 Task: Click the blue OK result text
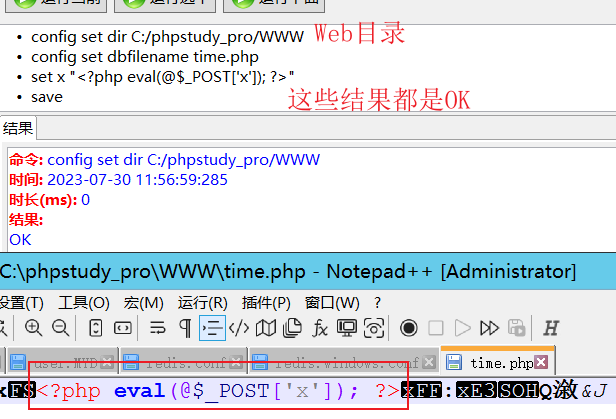(x=20, y=240)
